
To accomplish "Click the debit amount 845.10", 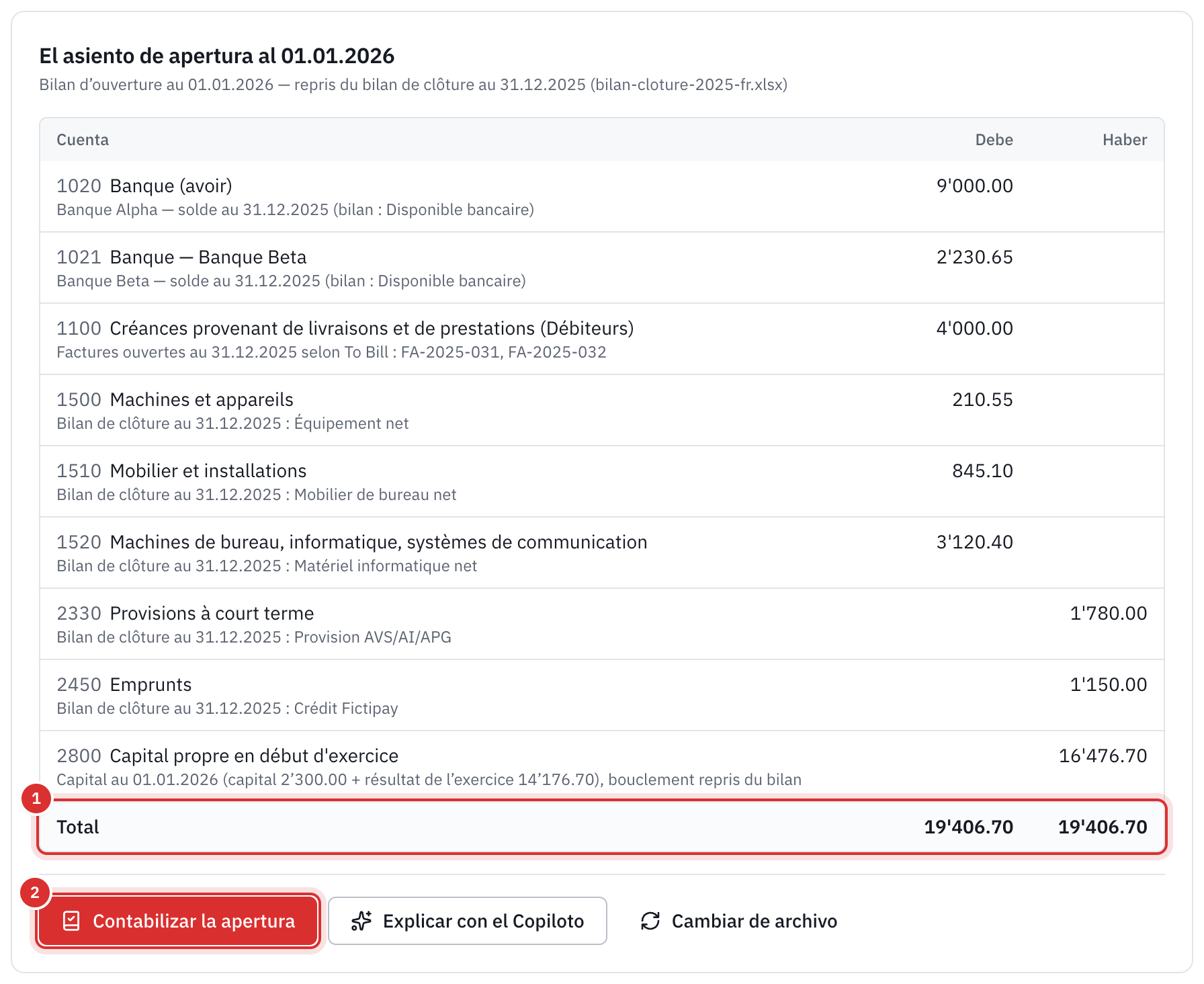I will pyautogui.click(x=982, y=470).
